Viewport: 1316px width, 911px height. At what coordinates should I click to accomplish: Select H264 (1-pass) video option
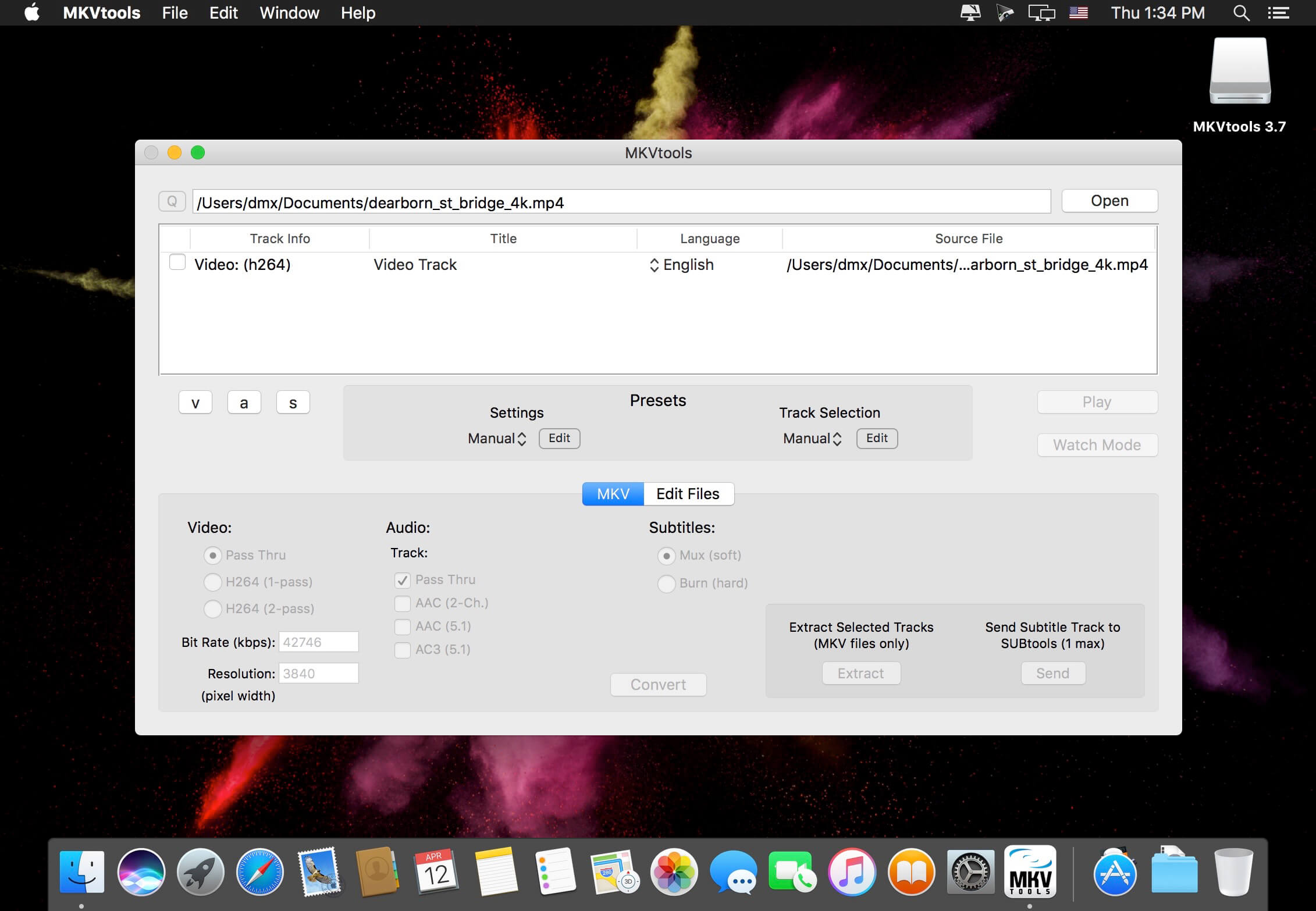(213, 582)
